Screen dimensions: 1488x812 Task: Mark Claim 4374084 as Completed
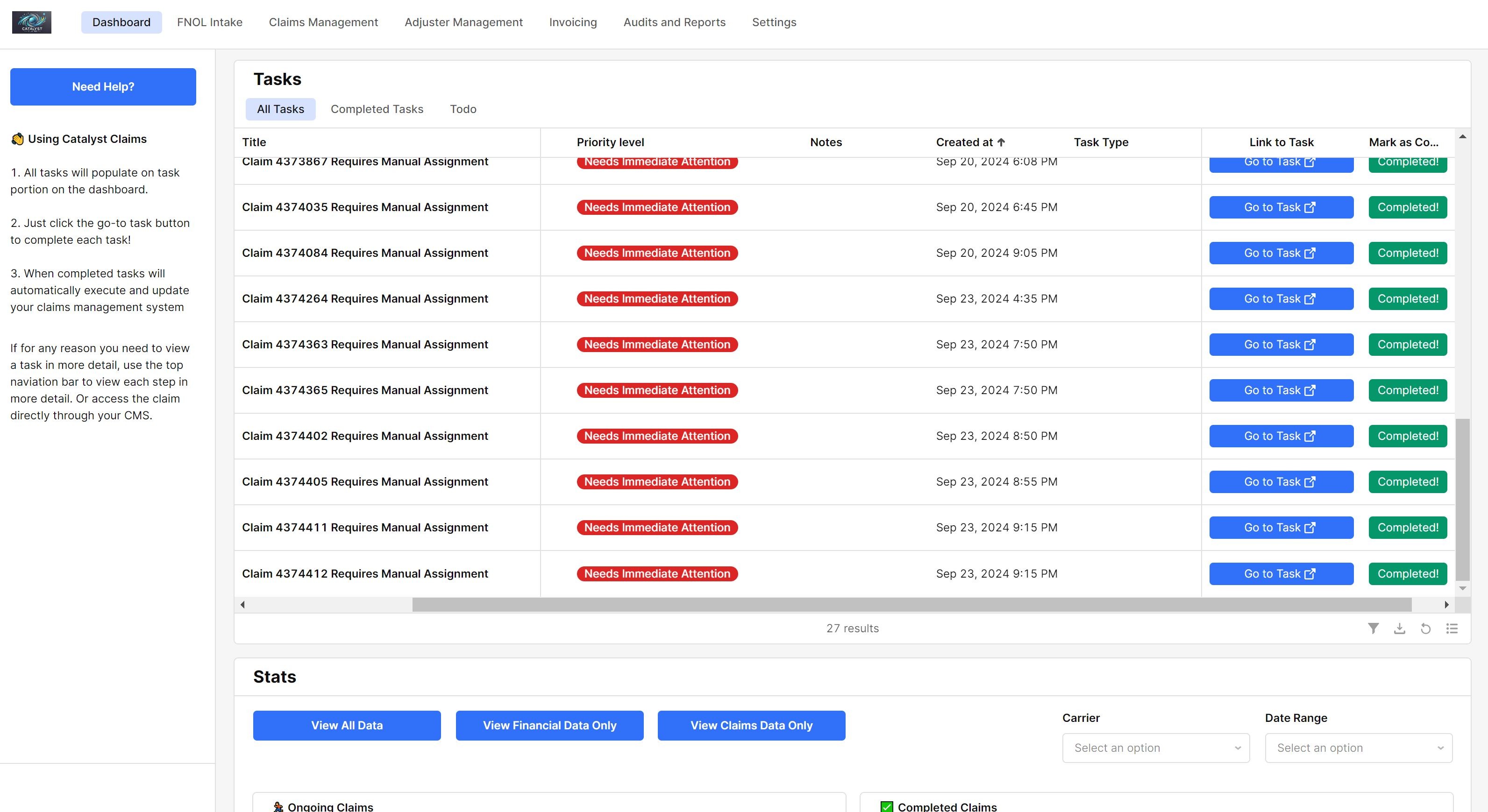[x=1408, y=253]
